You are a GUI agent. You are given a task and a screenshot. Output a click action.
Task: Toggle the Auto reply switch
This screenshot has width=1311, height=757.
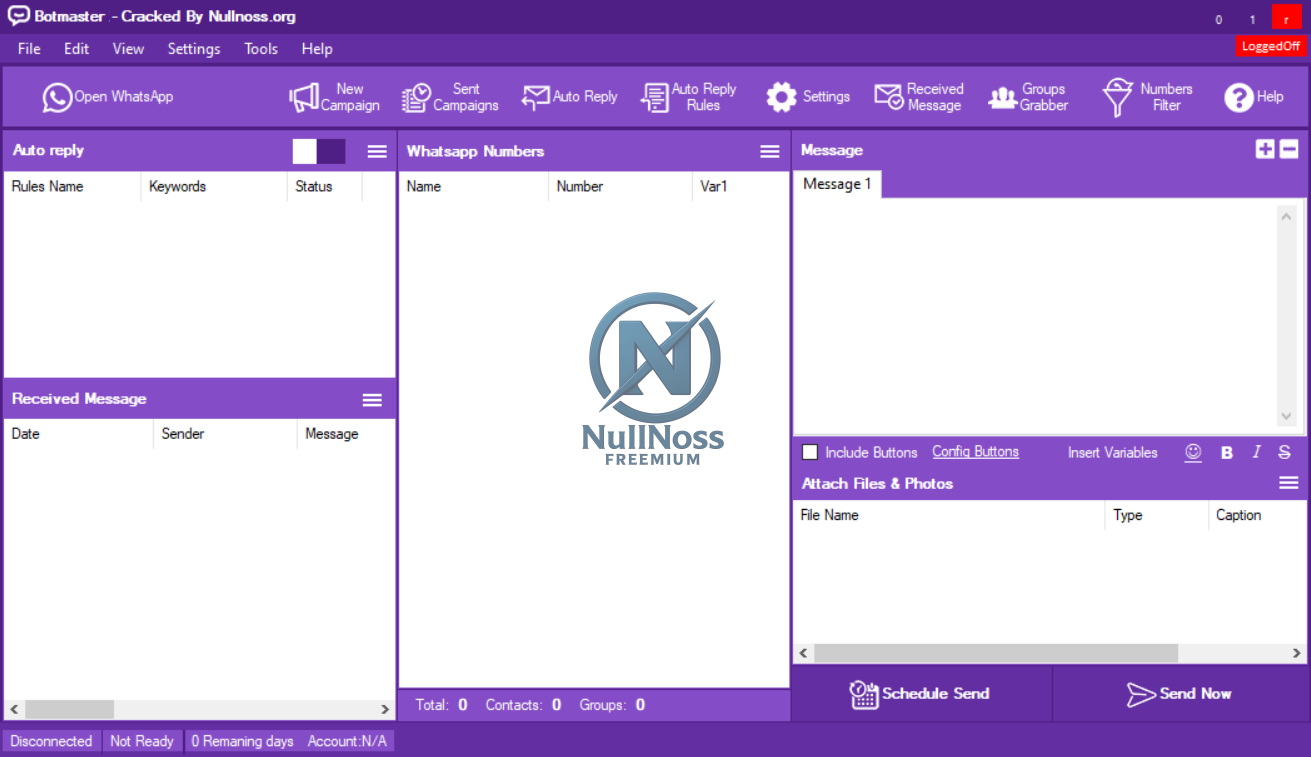[x=319, y=151]
